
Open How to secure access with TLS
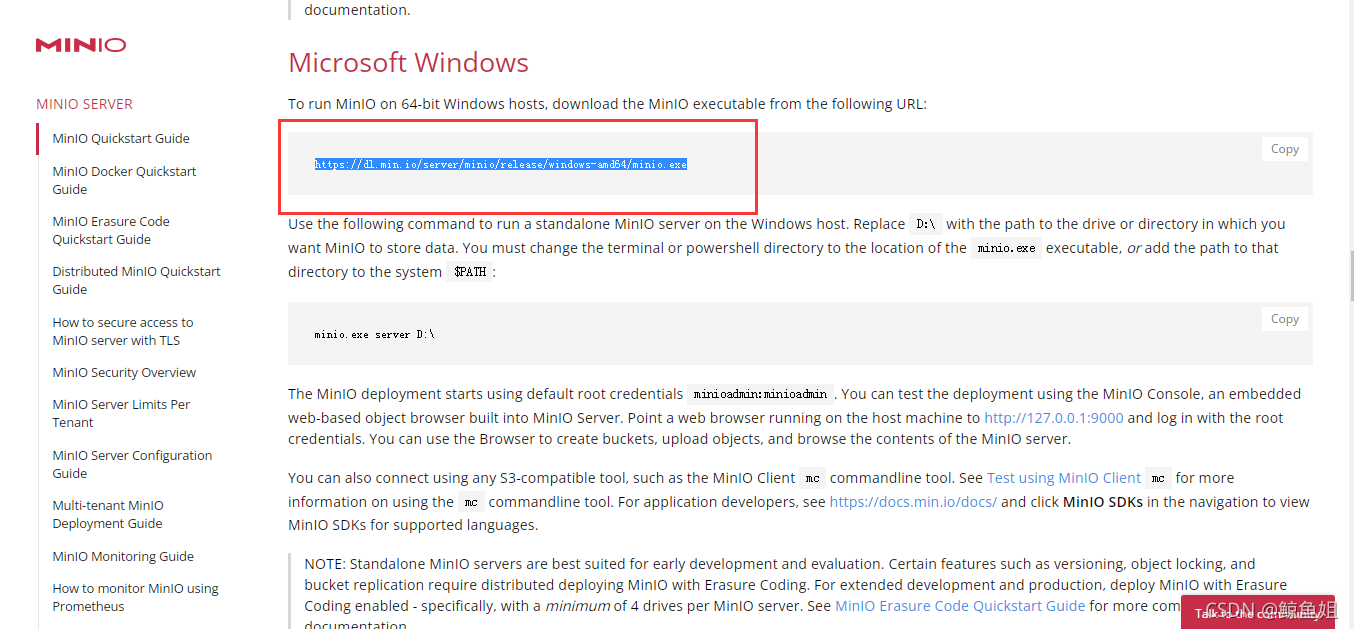(x=123, y=331)
